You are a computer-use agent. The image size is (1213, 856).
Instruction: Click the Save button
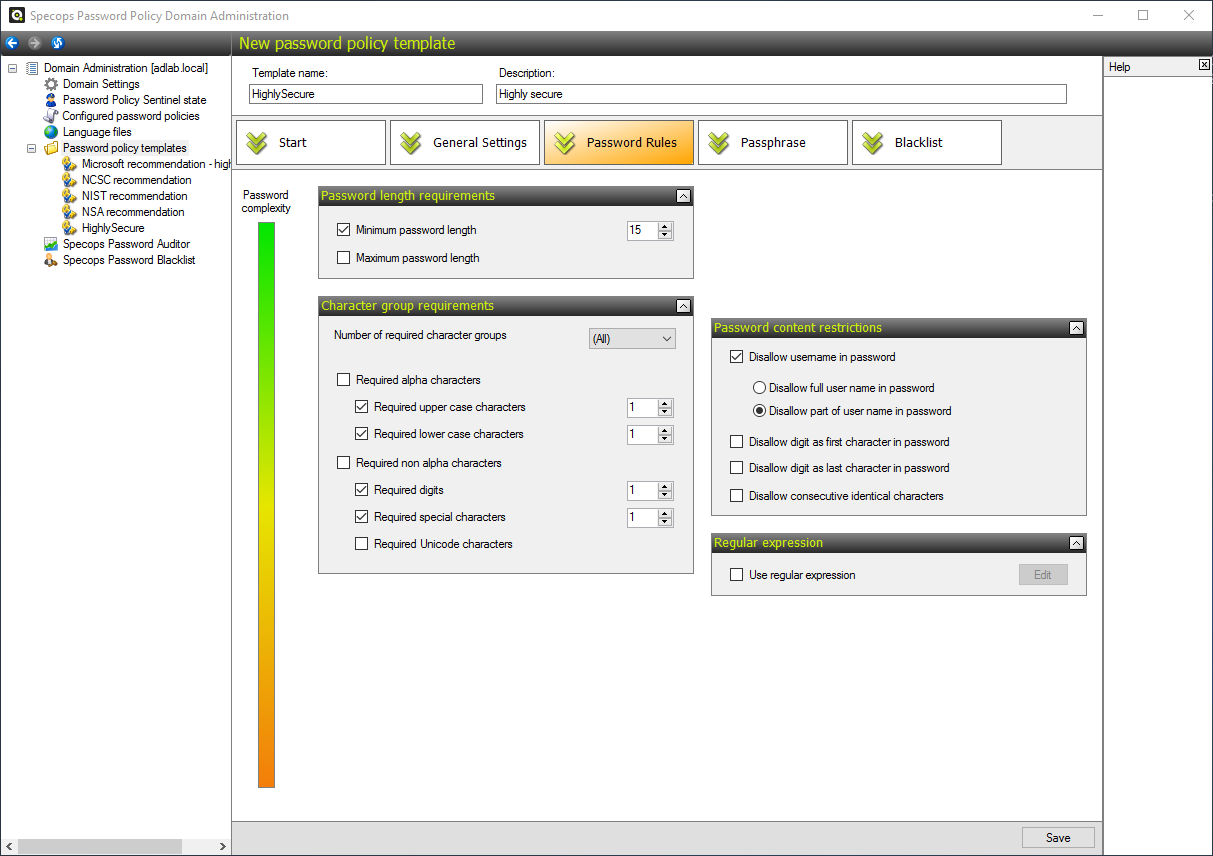(x=1057, y=838)
